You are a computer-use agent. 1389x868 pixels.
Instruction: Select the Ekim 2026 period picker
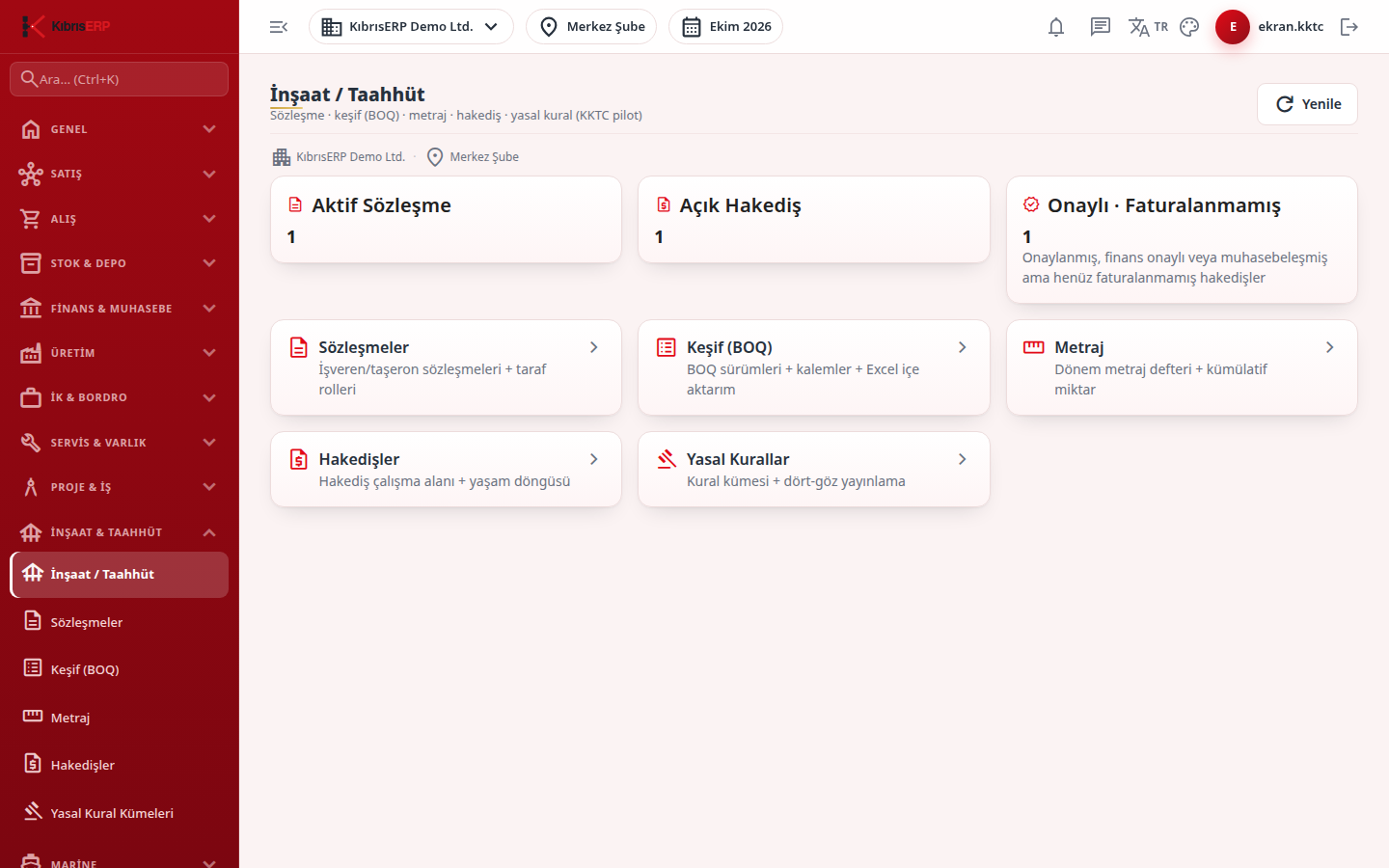(x=725, y=27)
